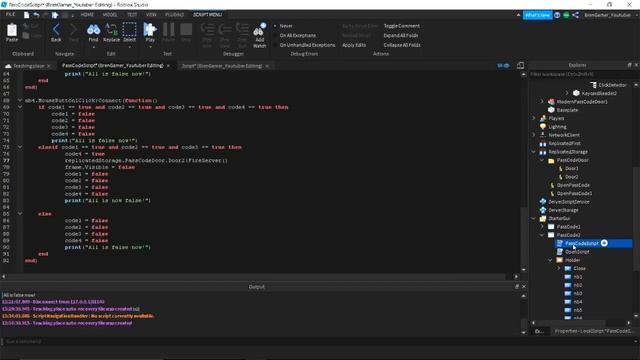Click the green status icon beside help
This screenshot has height=360, width=640.
tap(566, 15)
